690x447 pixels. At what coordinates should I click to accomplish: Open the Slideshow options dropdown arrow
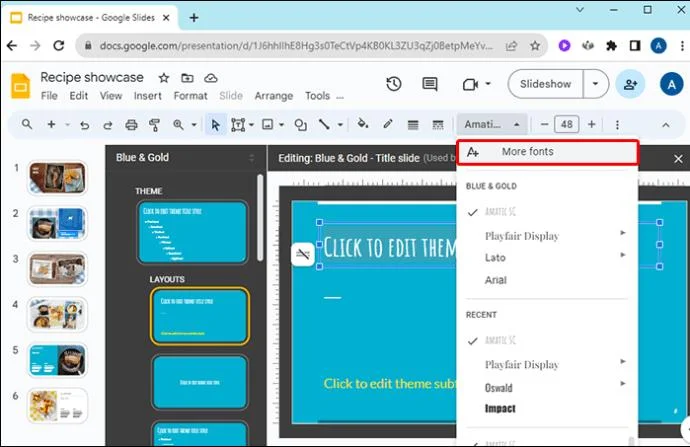(x=595, y=84)
